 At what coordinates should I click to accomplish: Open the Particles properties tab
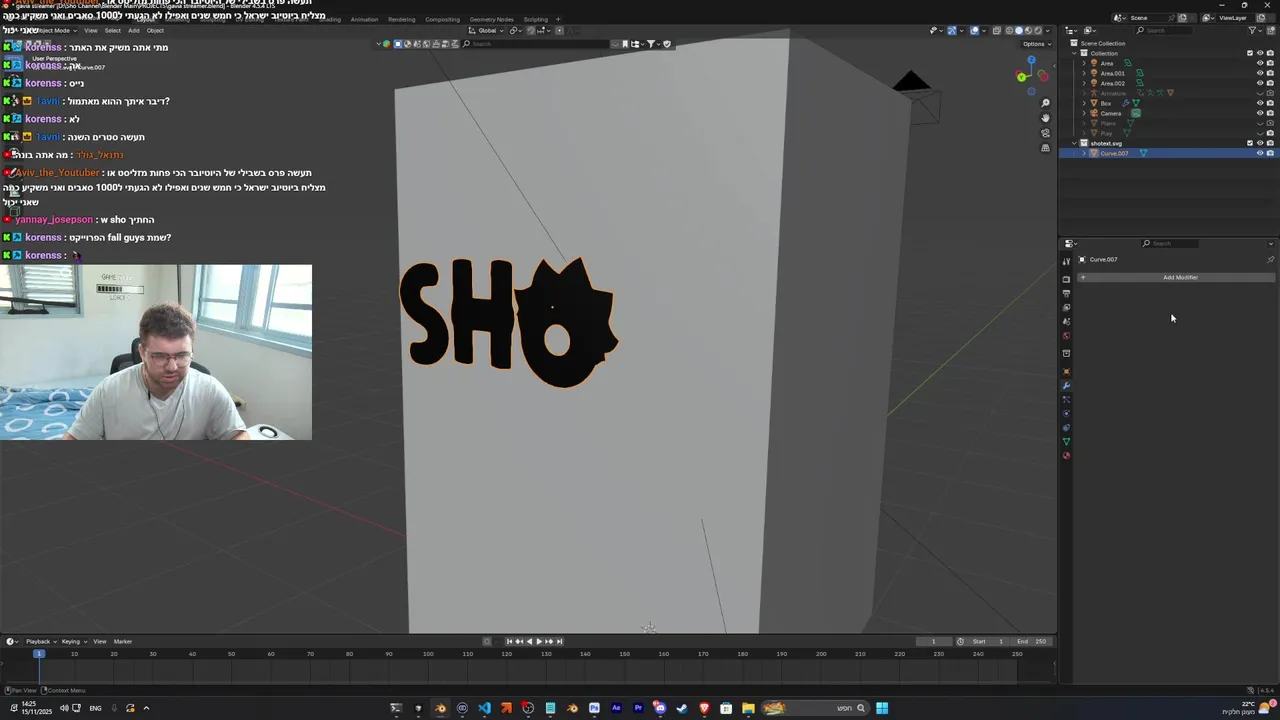click(x=1066, y=400)
